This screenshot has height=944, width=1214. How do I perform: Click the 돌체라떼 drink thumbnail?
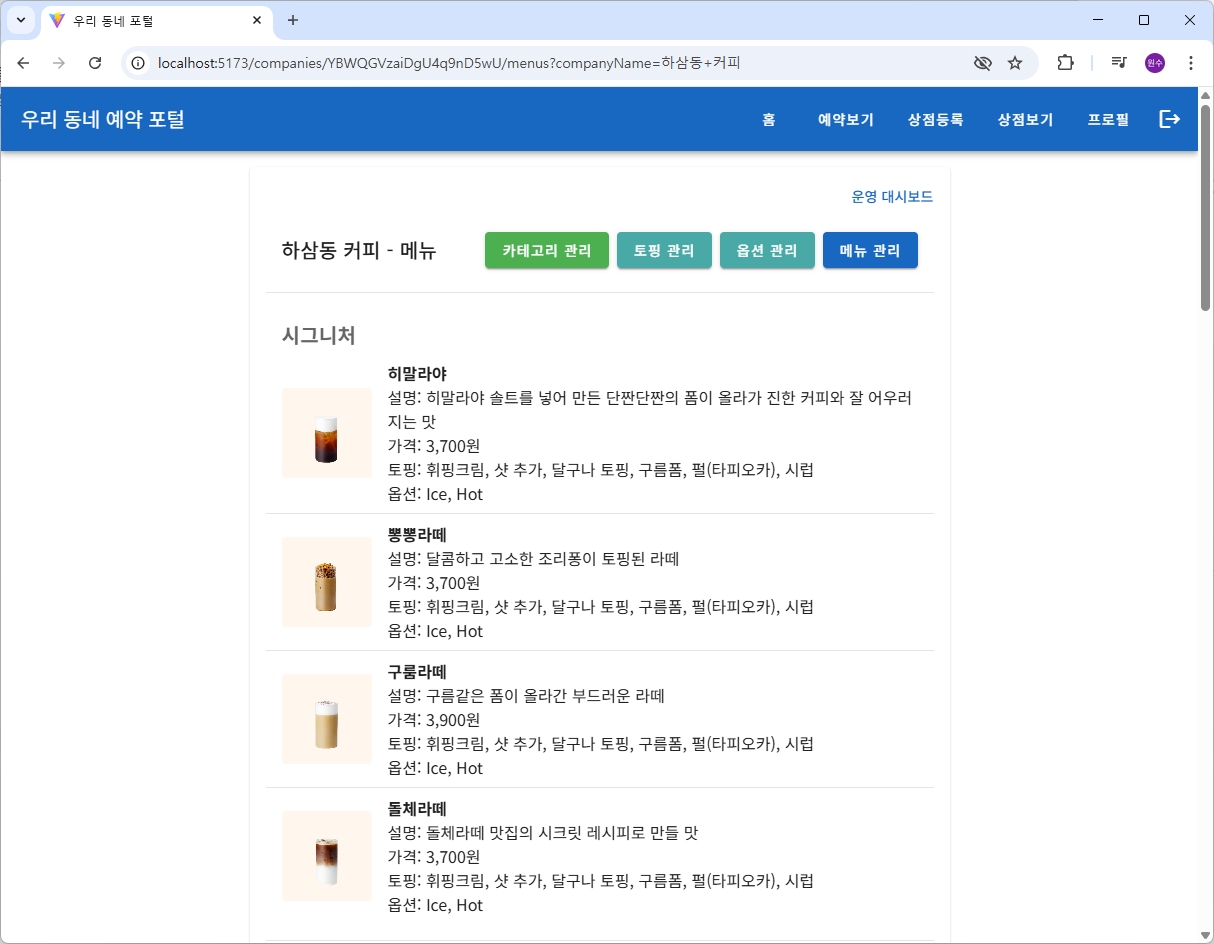327,856
